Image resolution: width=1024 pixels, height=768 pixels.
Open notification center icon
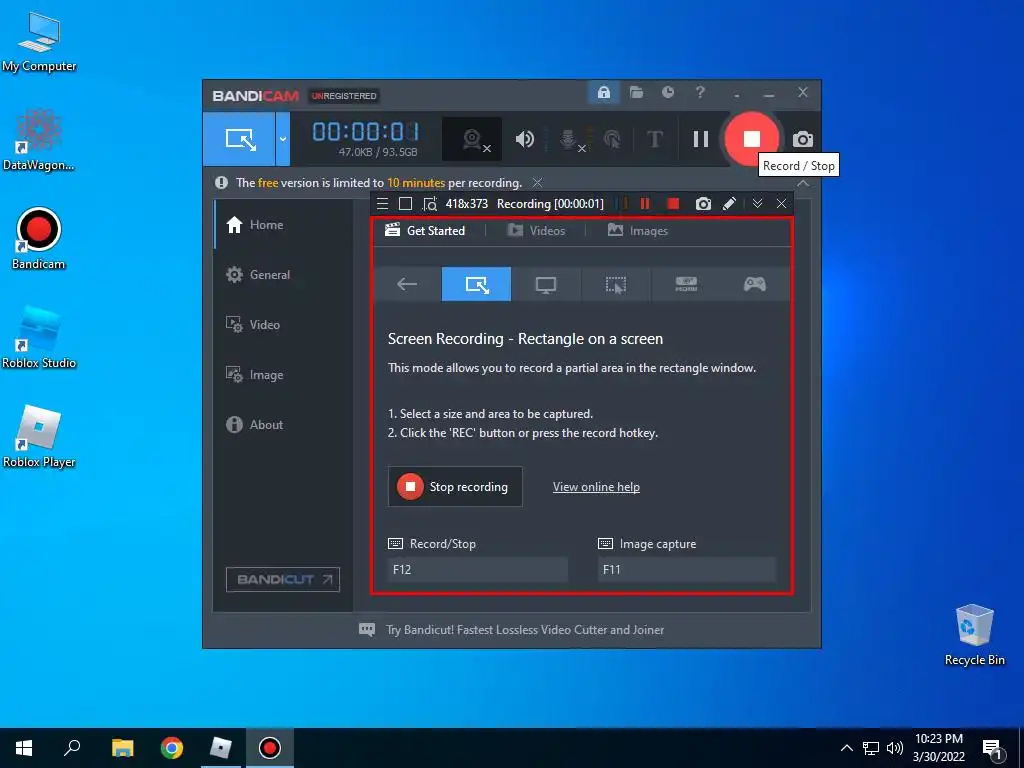pyautogui.click(x=993, y=748)
